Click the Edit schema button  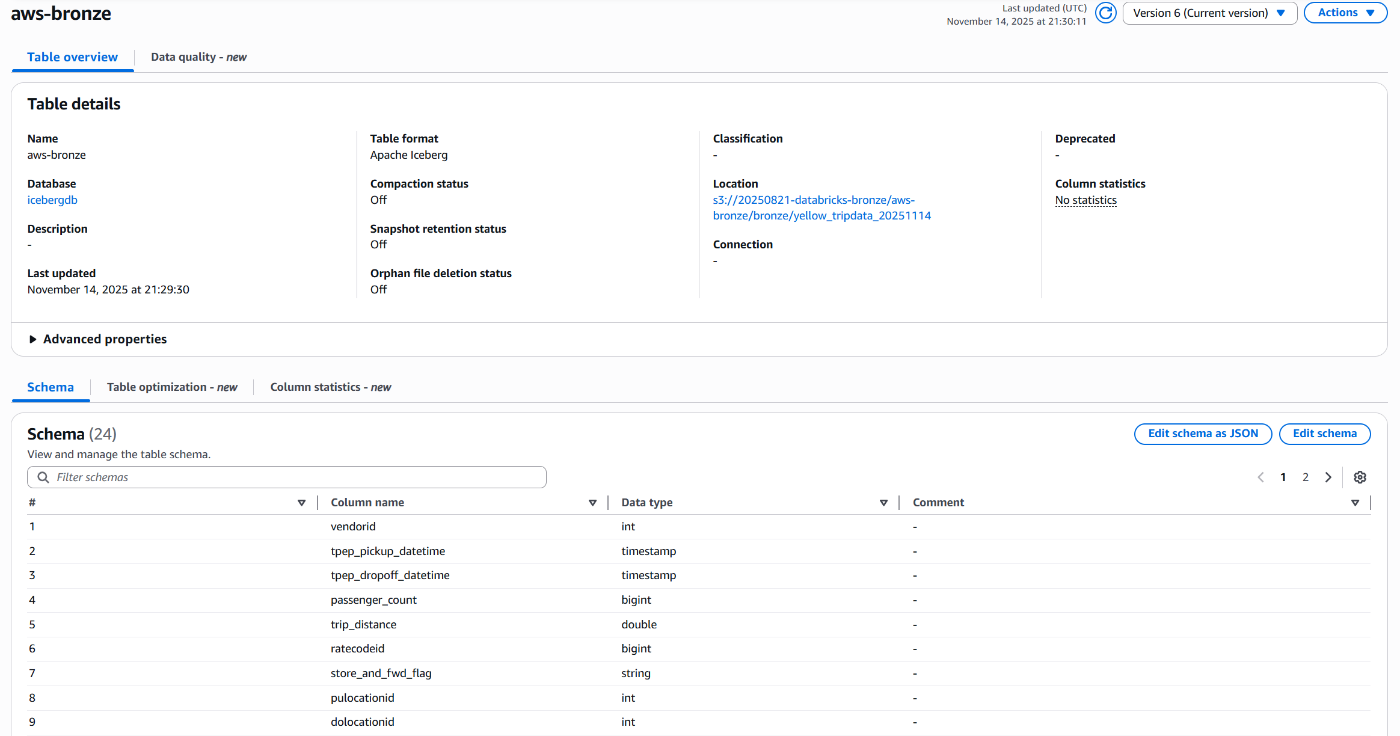coord(1325,434)
